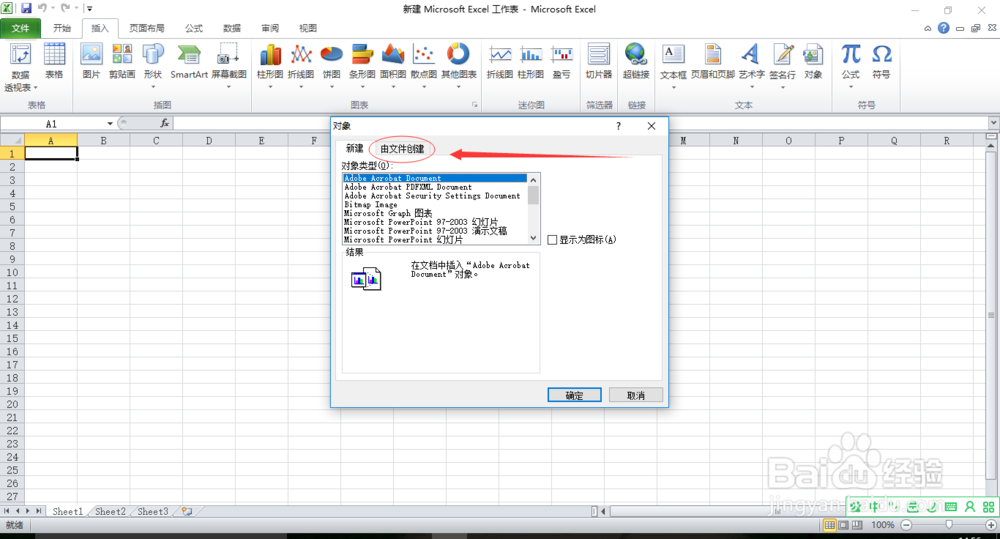Select the 新建 tab in Object dialog
Image resolution: width=1000 pixels, height=539 pixels.
(x=355, y=149)
